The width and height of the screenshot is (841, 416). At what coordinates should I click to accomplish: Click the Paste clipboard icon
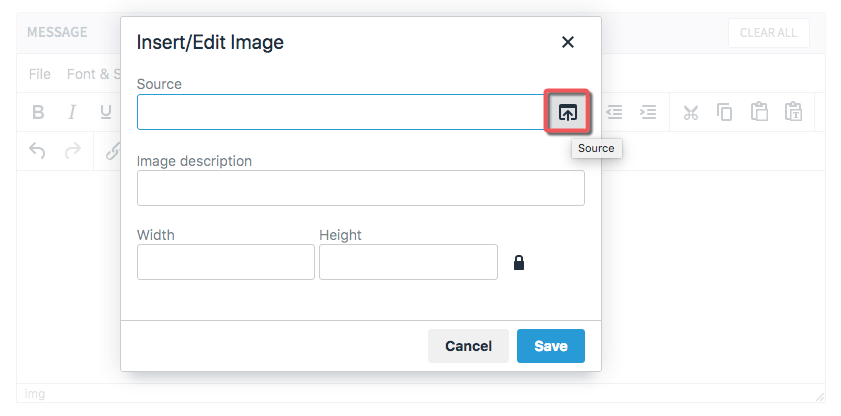pos(759,112)
